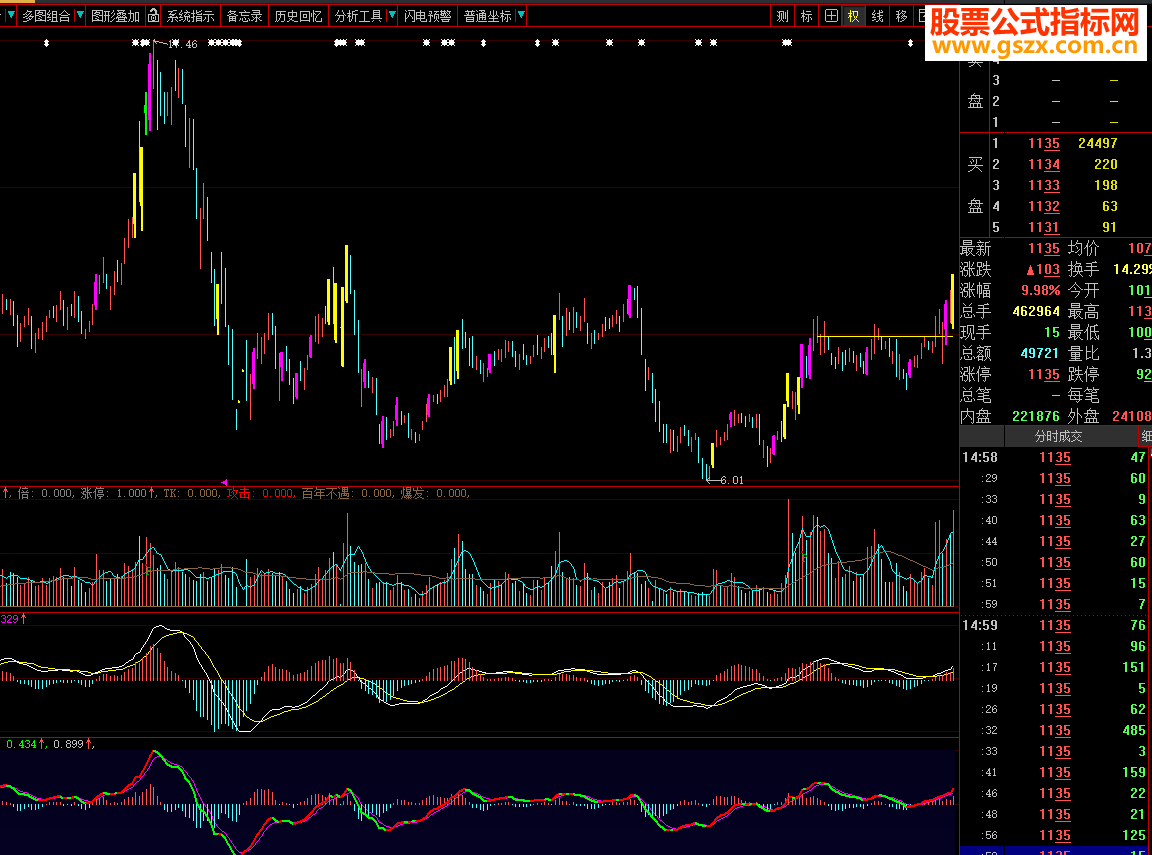Open the 系统指示 menu

pyautogui.click(x=190, y=16)
